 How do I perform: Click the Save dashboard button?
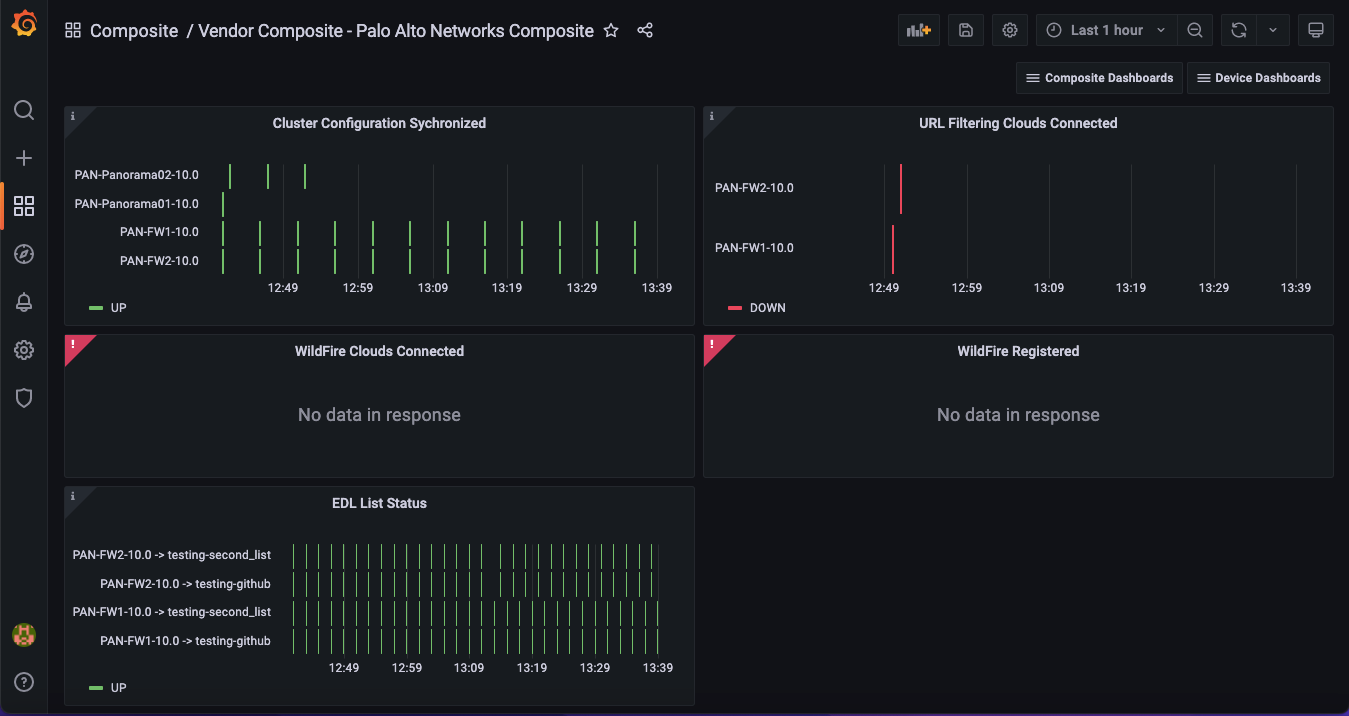pyautogui.click(x=966, y=30)
